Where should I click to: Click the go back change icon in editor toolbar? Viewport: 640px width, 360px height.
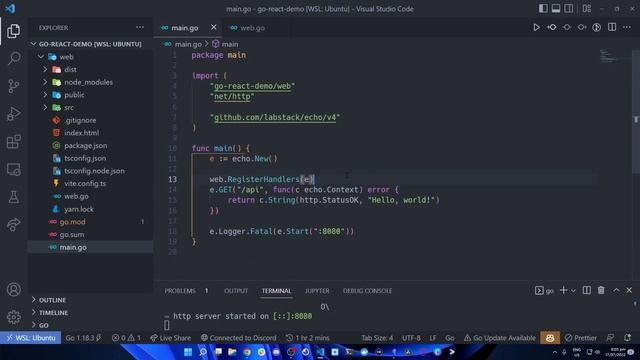tap(552, 27)
